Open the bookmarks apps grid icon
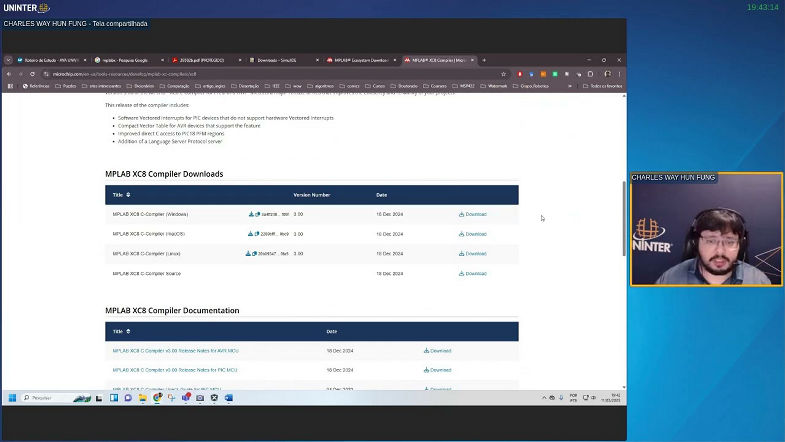The height and width of the screenshot is (442, 785). click(10, 86)
